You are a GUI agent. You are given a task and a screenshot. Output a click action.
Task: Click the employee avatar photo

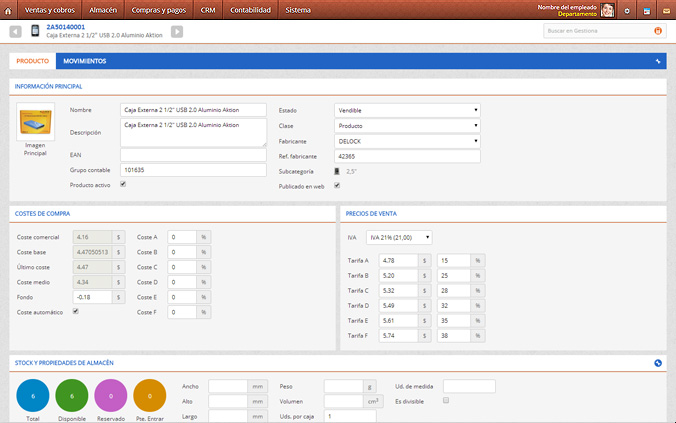click(x=607, y=10)
